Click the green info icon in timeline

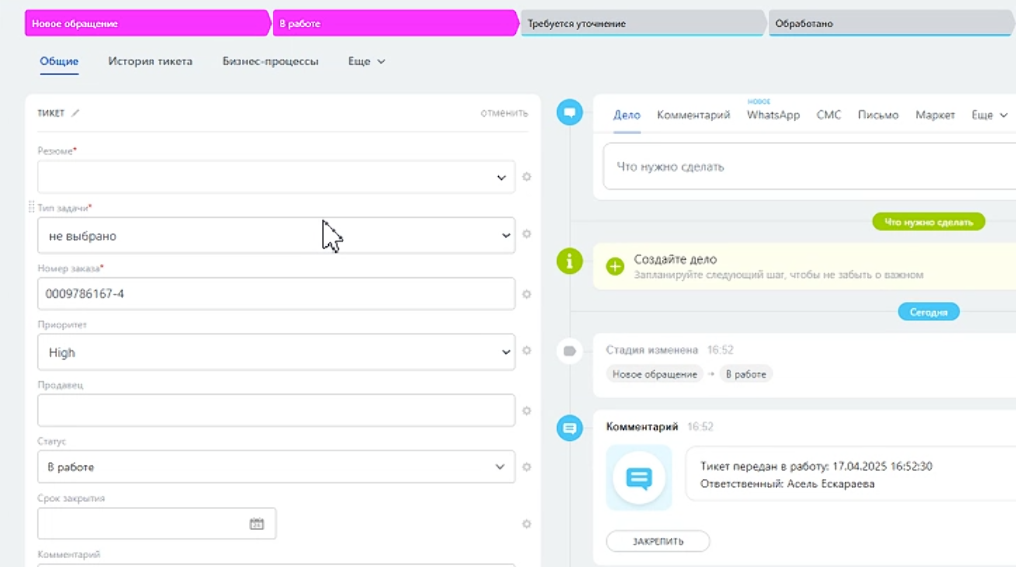tap(569, 262)
